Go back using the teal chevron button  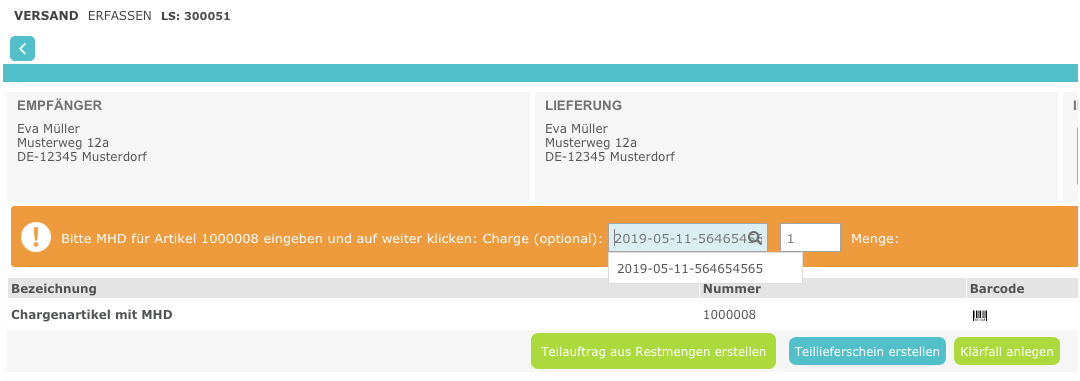click(x=22, y=48)
